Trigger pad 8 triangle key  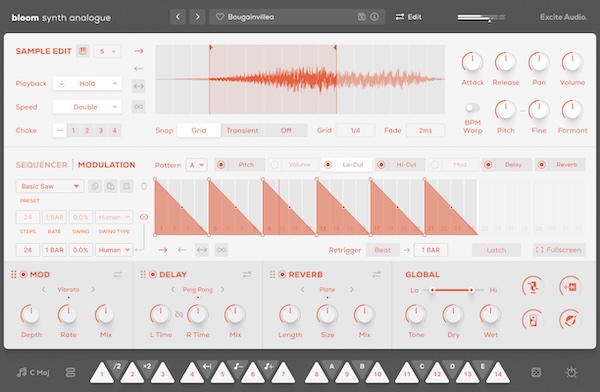(316, 373)
